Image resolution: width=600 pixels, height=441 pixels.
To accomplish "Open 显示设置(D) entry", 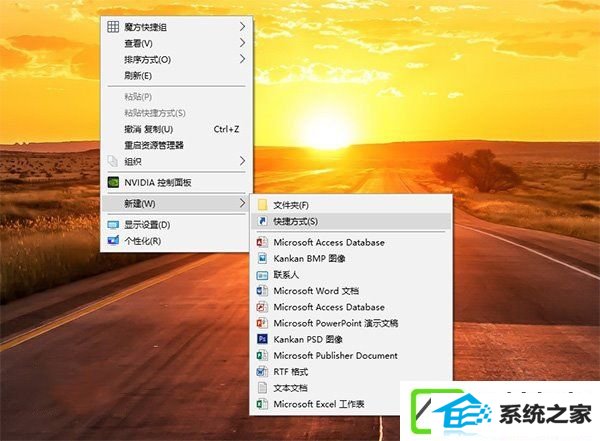I will tap(176, 225).
